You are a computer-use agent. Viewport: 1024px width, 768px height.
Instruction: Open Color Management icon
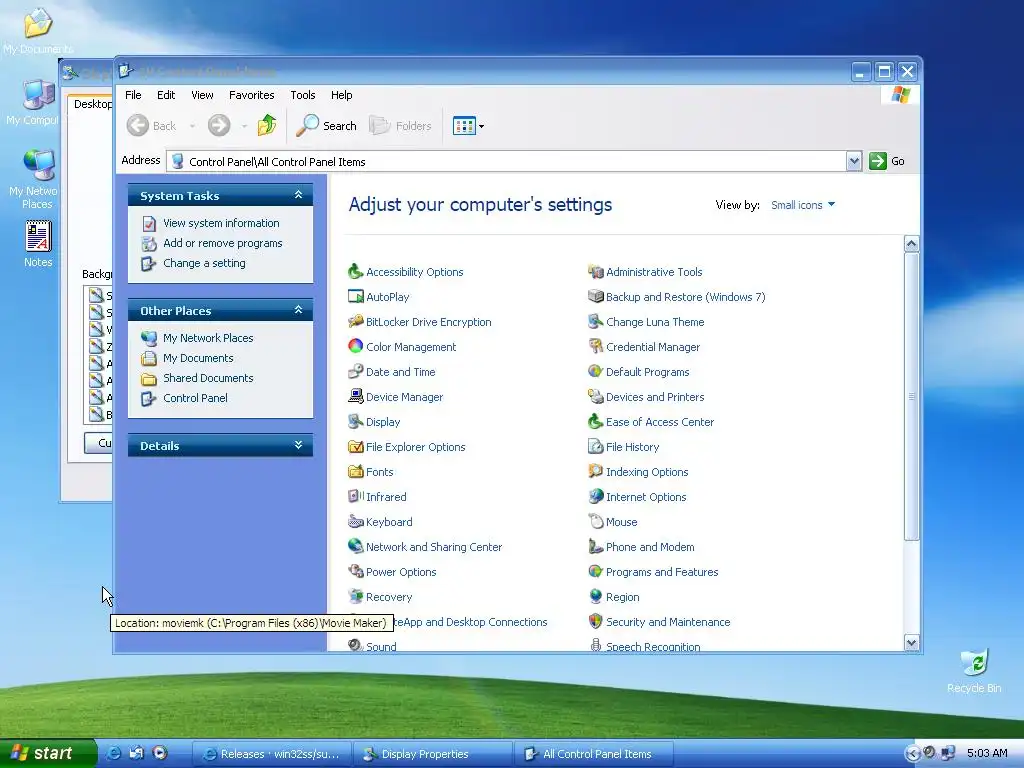(355, 346)
